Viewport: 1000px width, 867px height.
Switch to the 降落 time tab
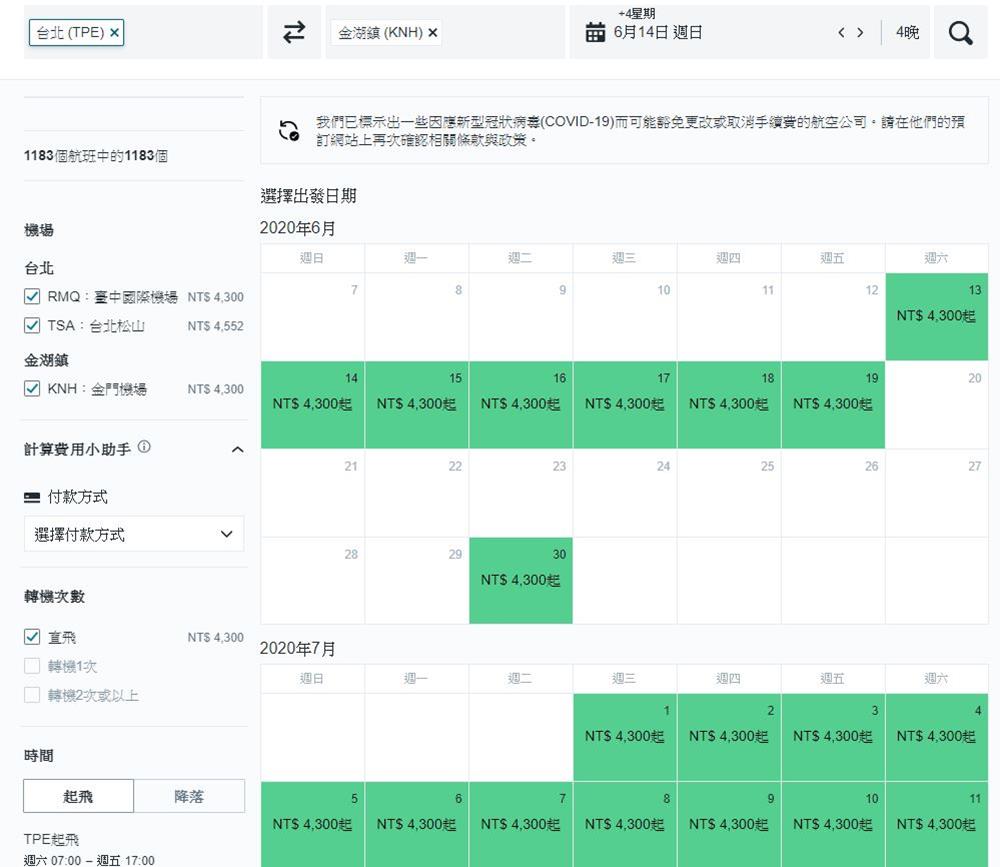(189, 796)
